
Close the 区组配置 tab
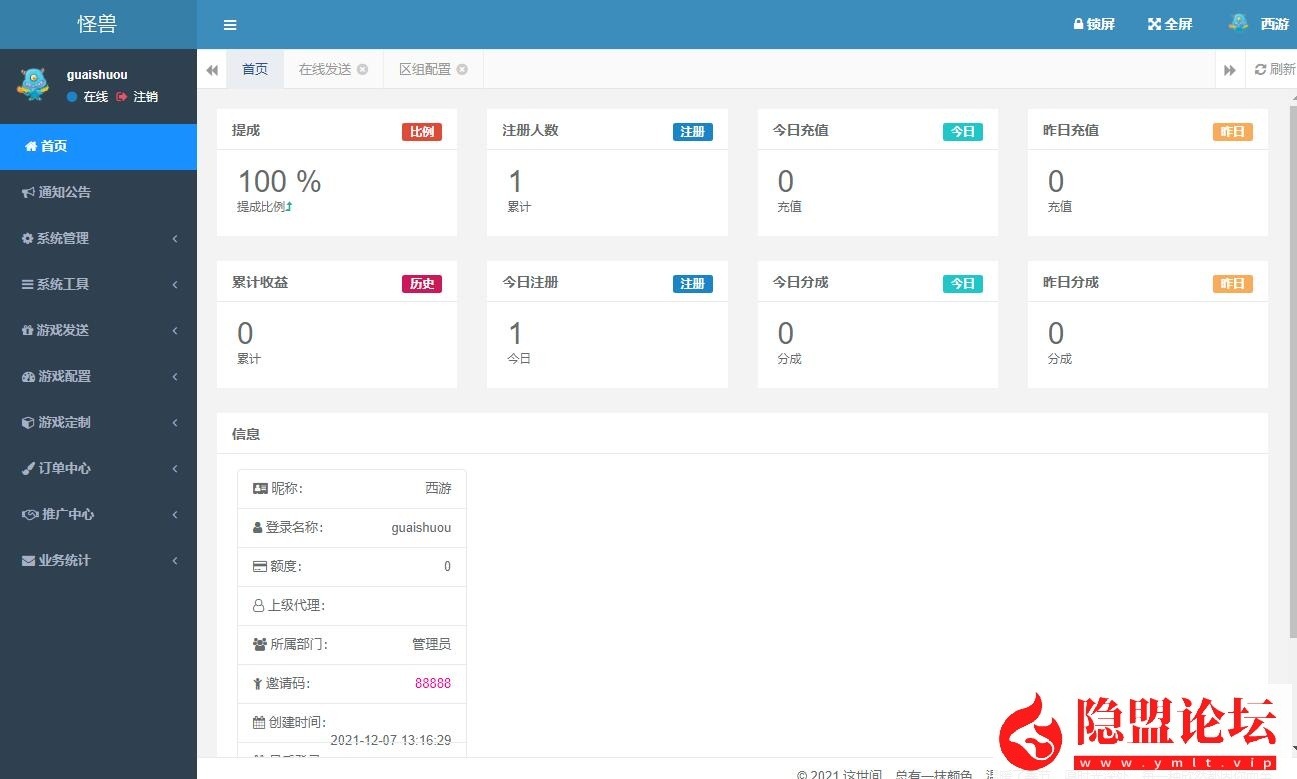[461, 69]
